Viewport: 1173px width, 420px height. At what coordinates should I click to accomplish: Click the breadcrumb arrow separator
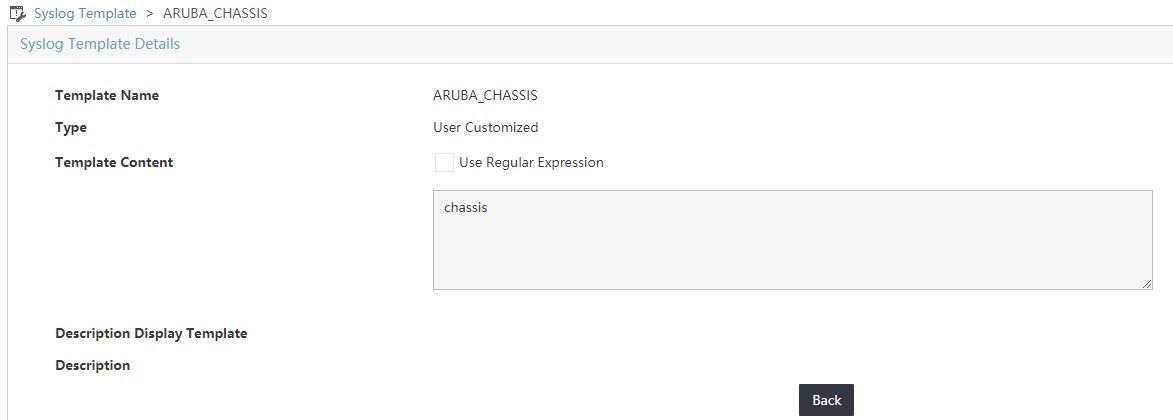[x=149, y=14]
